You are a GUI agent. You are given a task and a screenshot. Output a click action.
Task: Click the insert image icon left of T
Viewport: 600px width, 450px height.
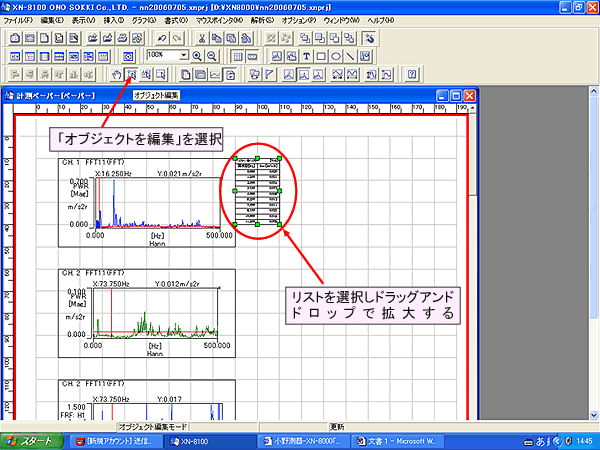(x=292, y=56)
